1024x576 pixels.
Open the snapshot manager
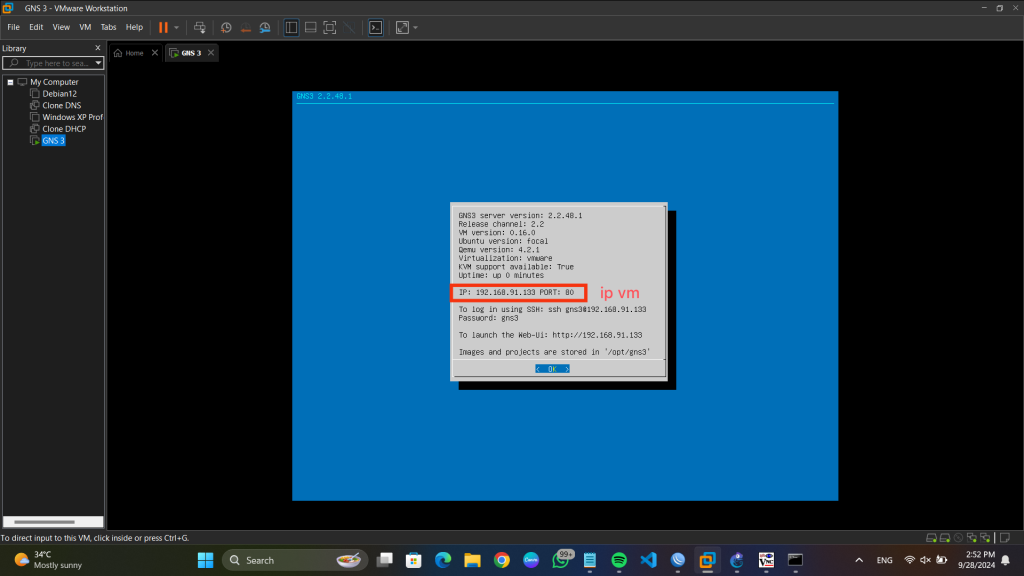coord(265,28)
